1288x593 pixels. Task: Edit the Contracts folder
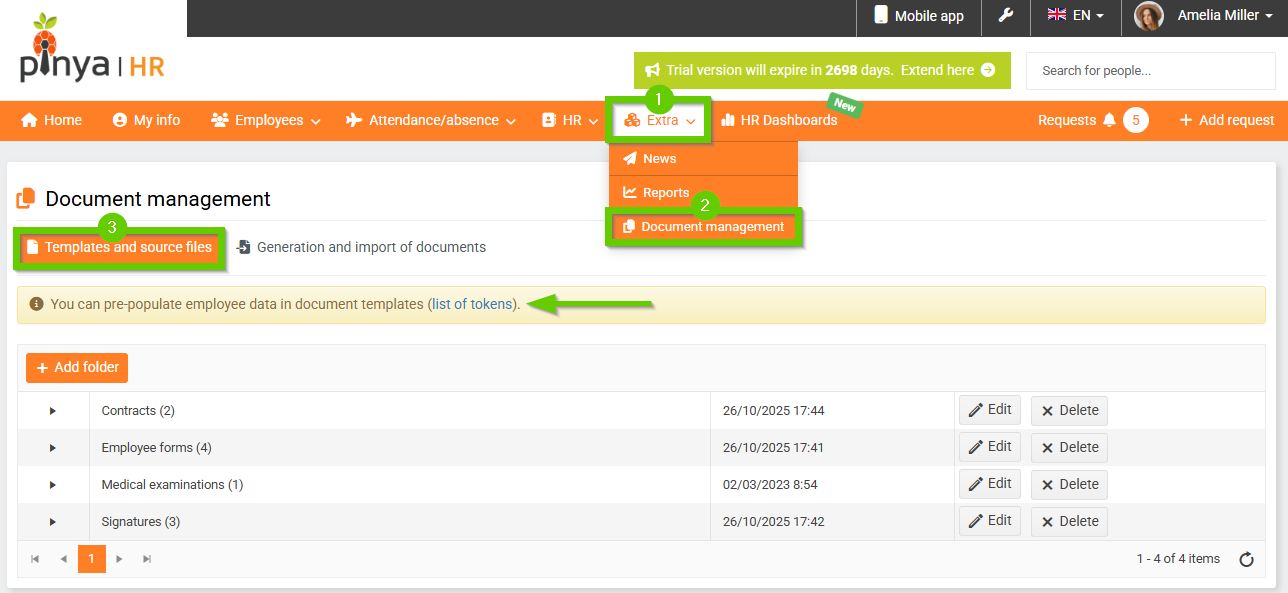click(x=990, y=410)
